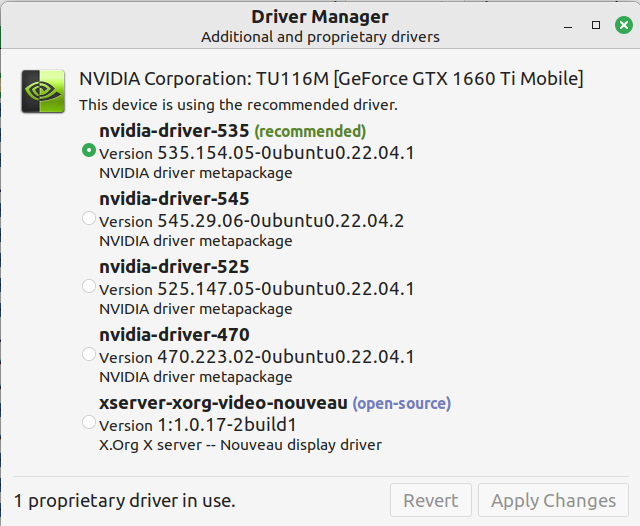
Task: Click 'This device is using the recommended driver' text
Action: coord(238,104)
